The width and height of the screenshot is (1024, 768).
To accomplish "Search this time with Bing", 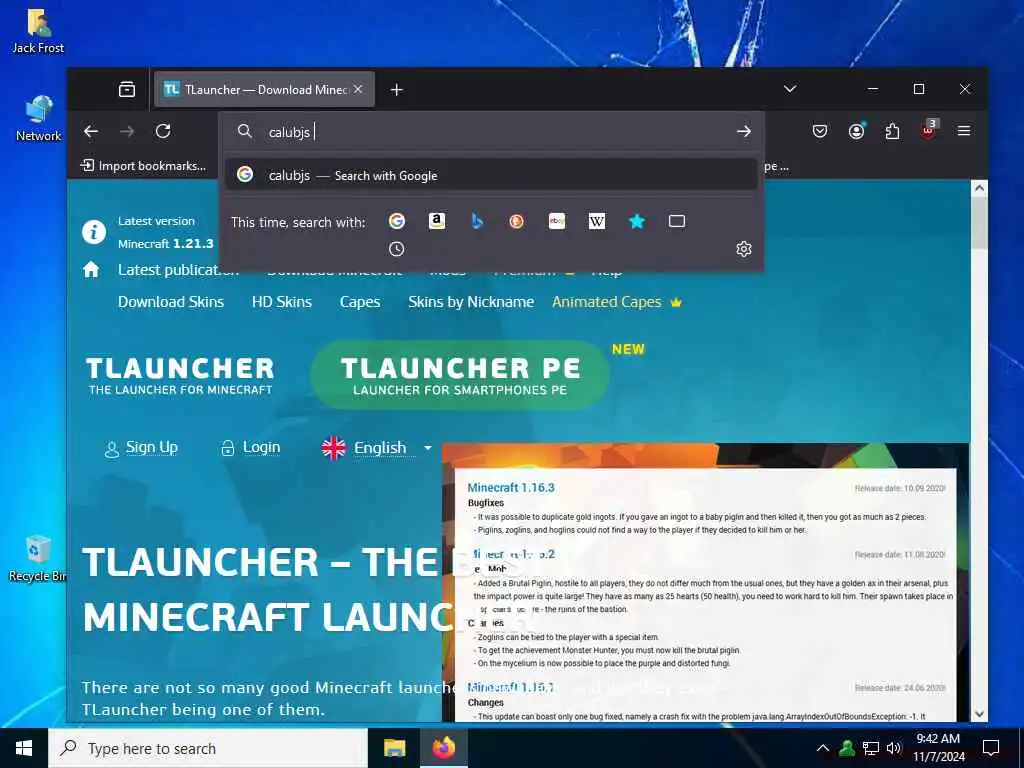I will coord(477,221).
